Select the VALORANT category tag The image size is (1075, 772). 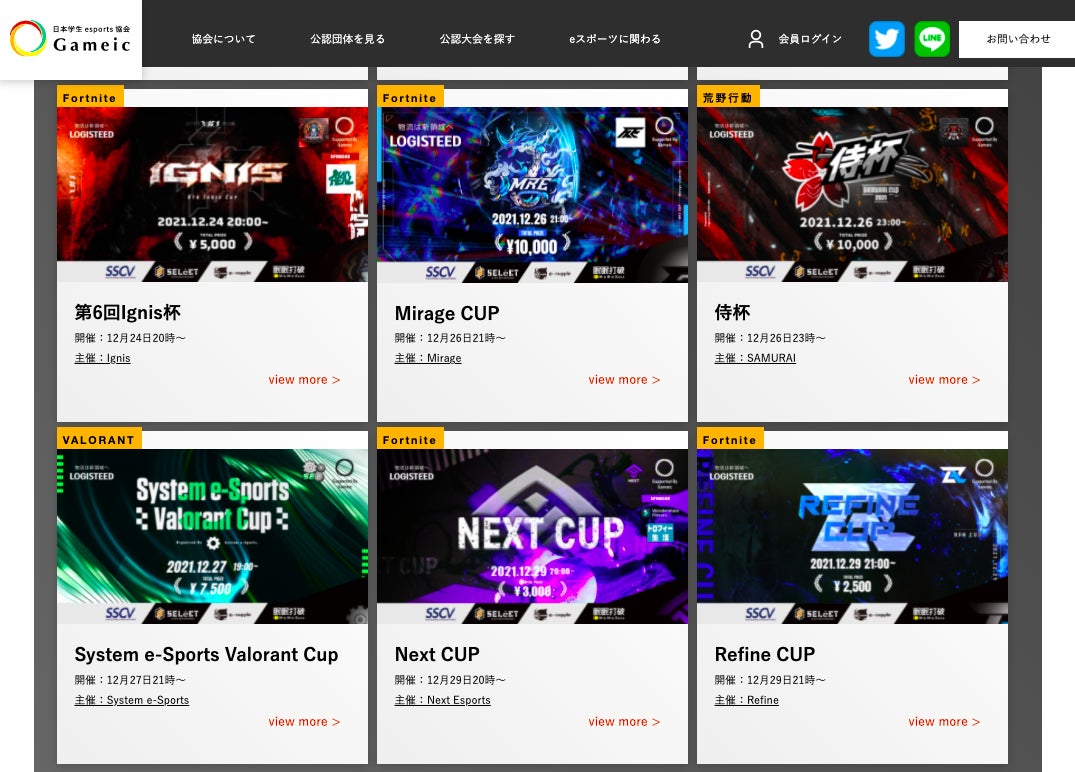(99, 439)
